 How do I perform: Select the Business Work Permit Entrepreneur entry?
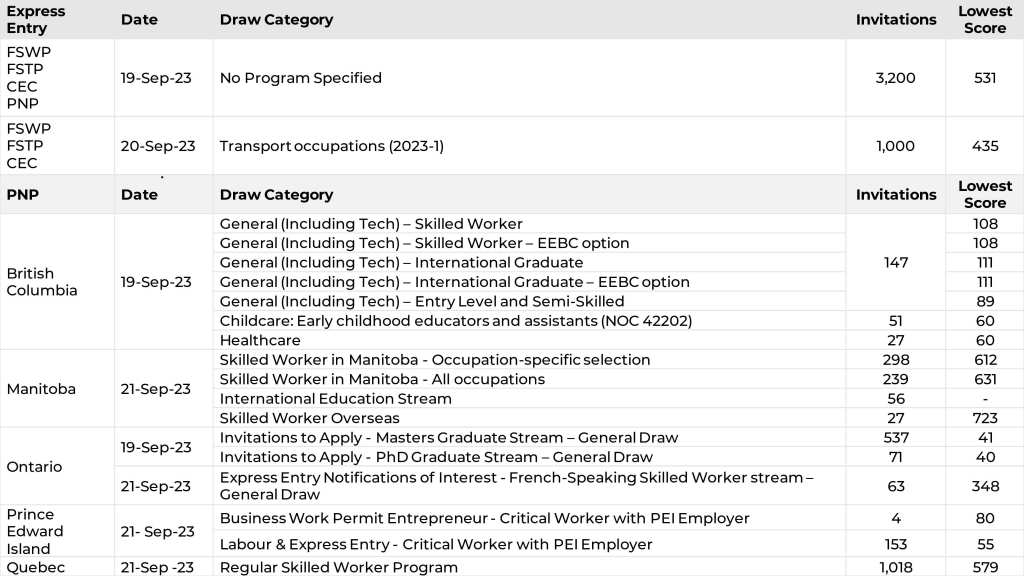click(484, 518)
